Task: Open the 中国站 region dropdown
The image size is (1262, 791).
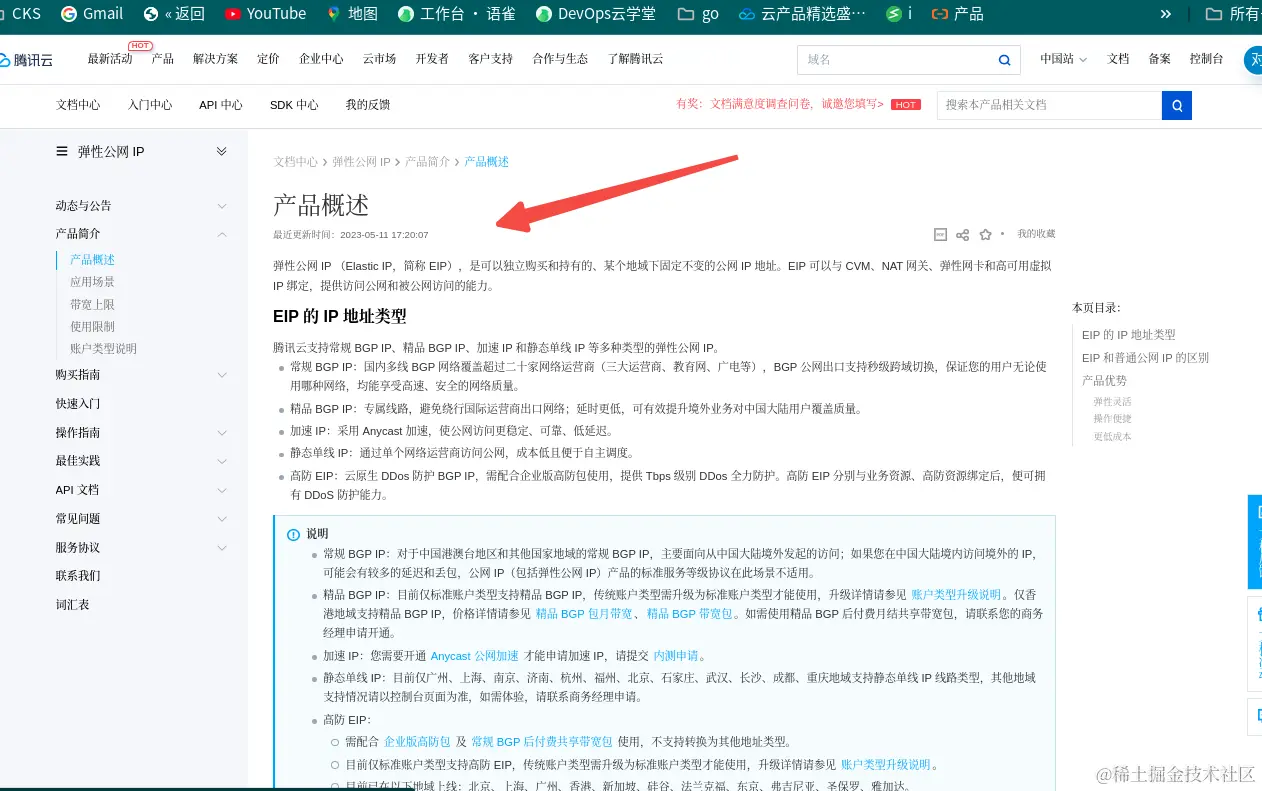Action: tap(1063, 59)
